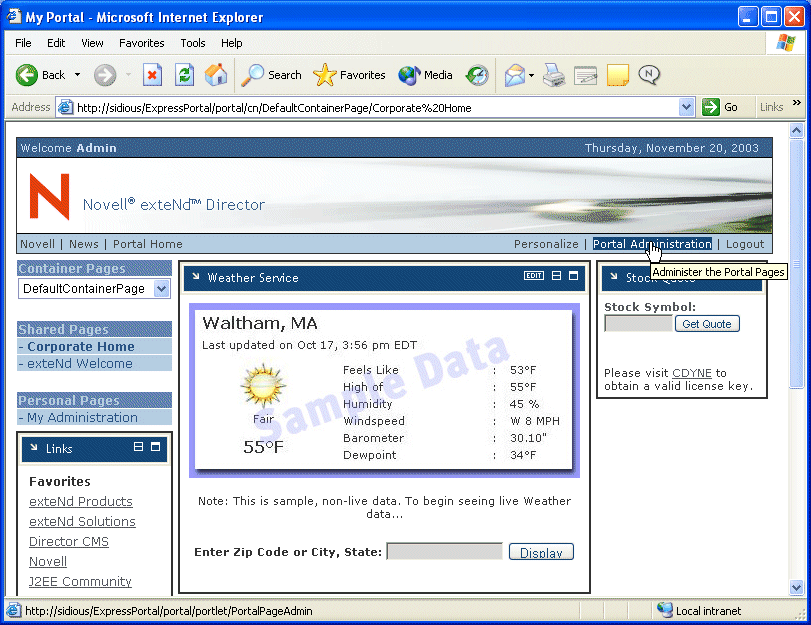This screenshot has height=625, width=811.
Task: Click the Local intranet zone status icon
Action: pyautogui.click(x=665, y=610)
